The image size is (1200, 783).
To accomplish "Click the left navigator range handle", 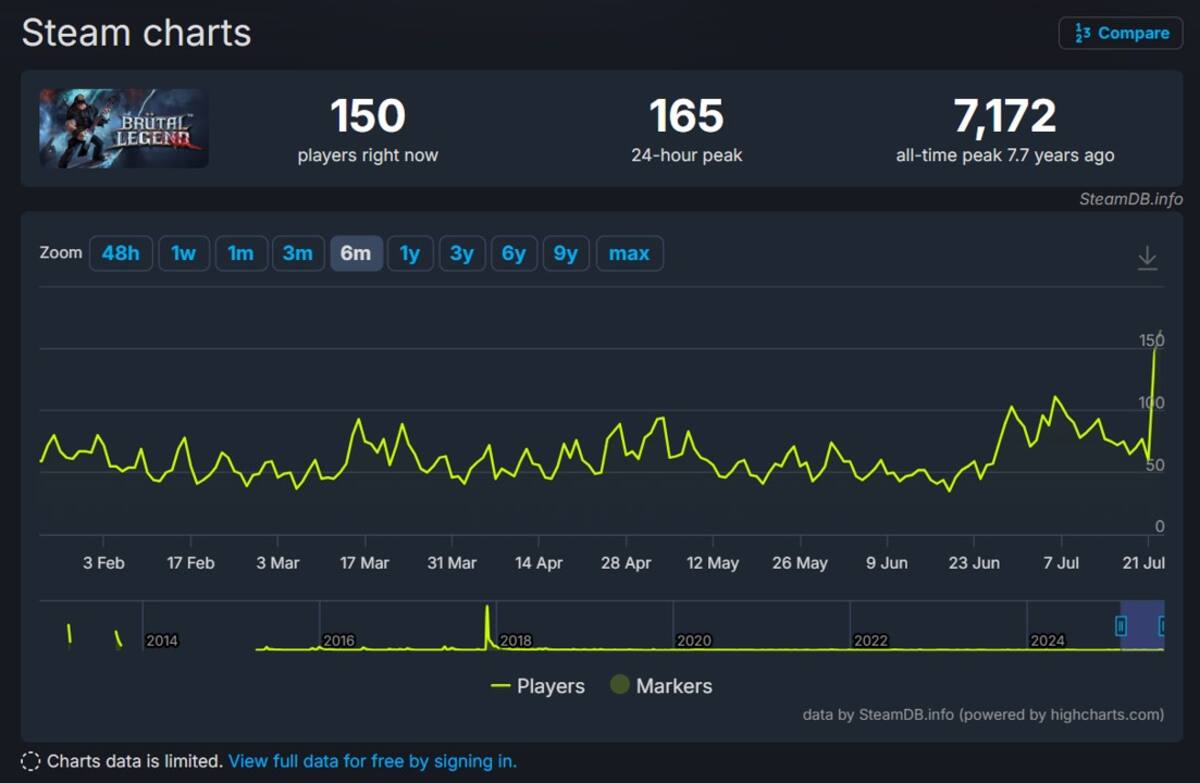I will coord(1121,626).
